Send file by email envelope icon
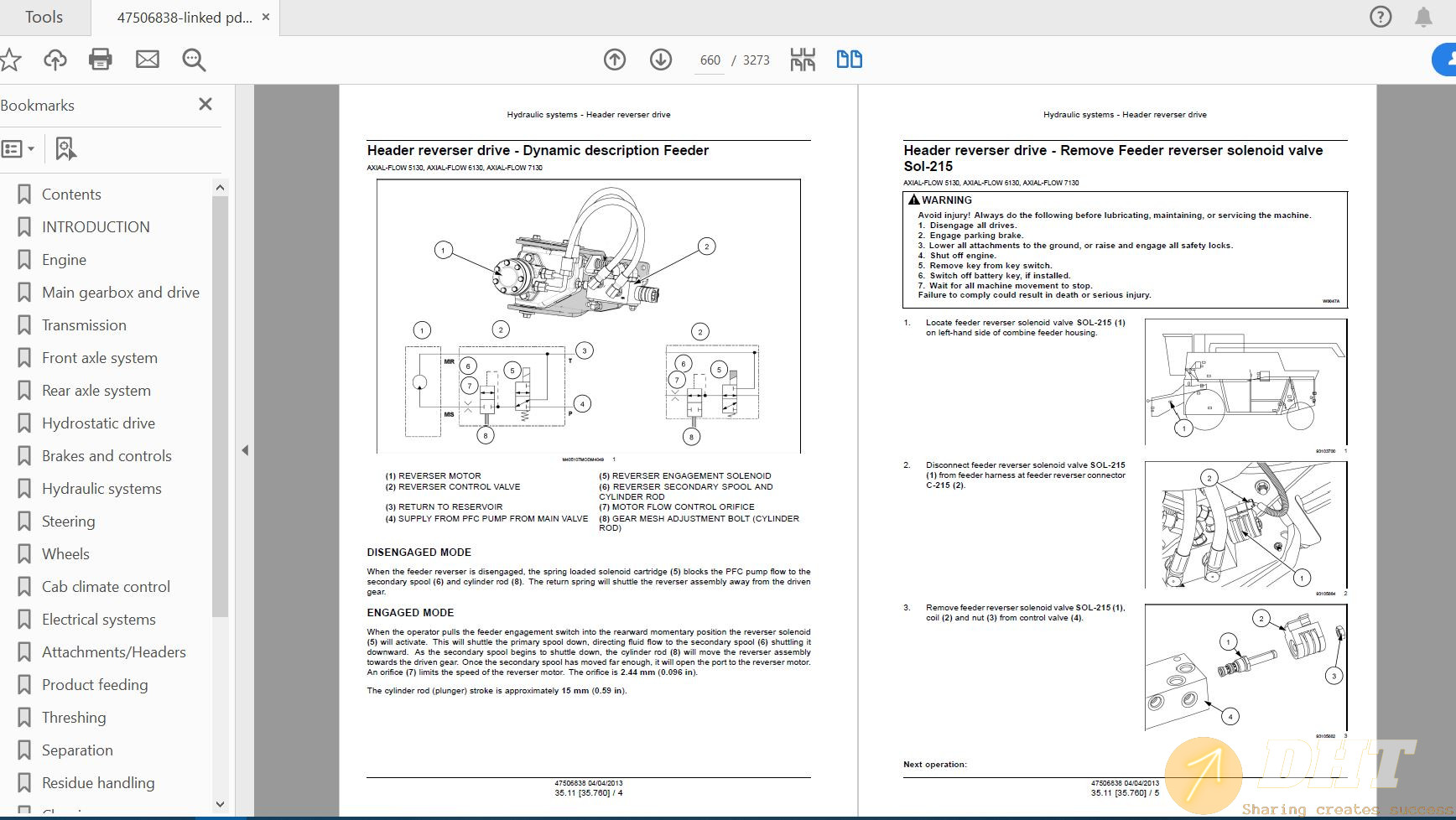Screen dimensions: 1456x820 [x=148, y=60]
